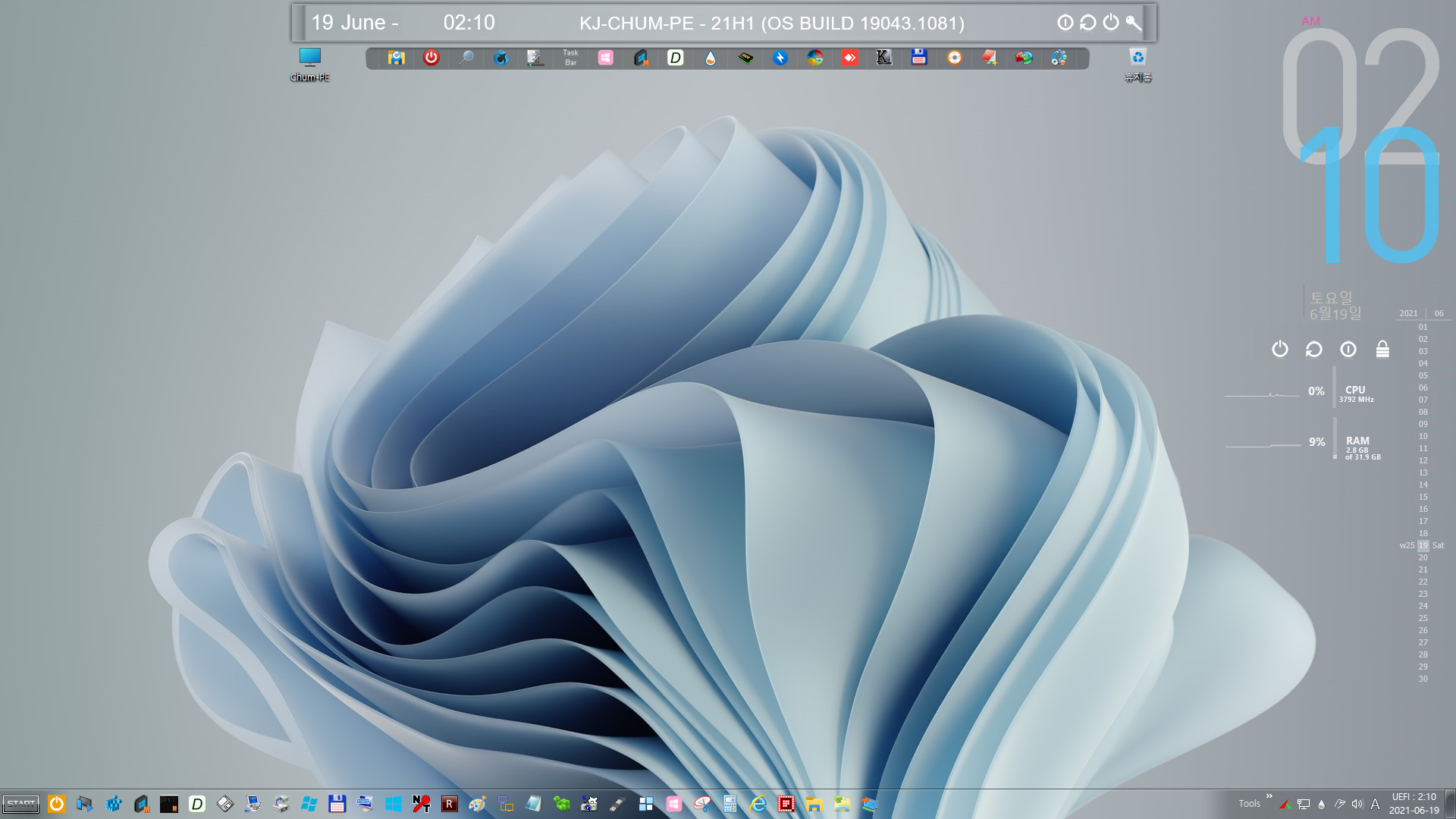Click the large blue 10 minutes clock widget
This screenshot has width=1456, height=819.
point(1370,194)
